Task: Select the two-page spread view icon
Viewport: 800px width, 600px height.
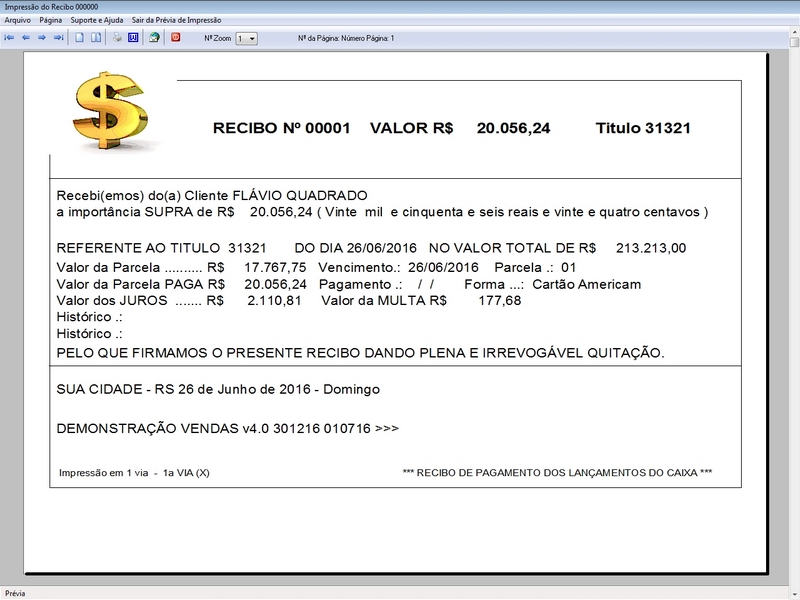Action: 95,38
